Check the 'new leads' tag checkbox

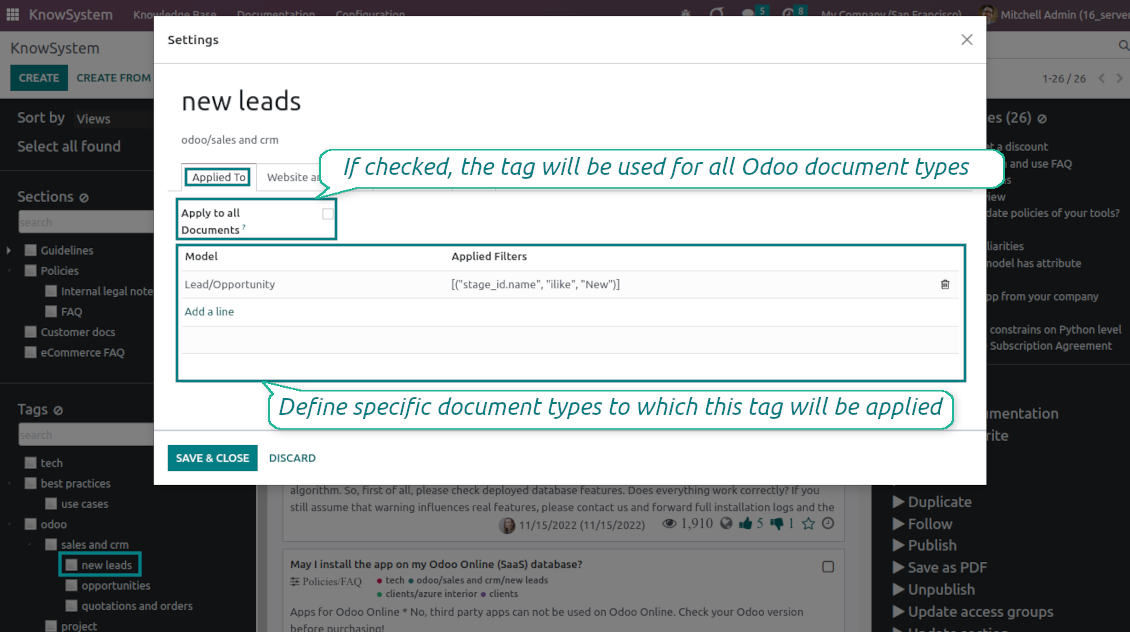coord(71,565)
